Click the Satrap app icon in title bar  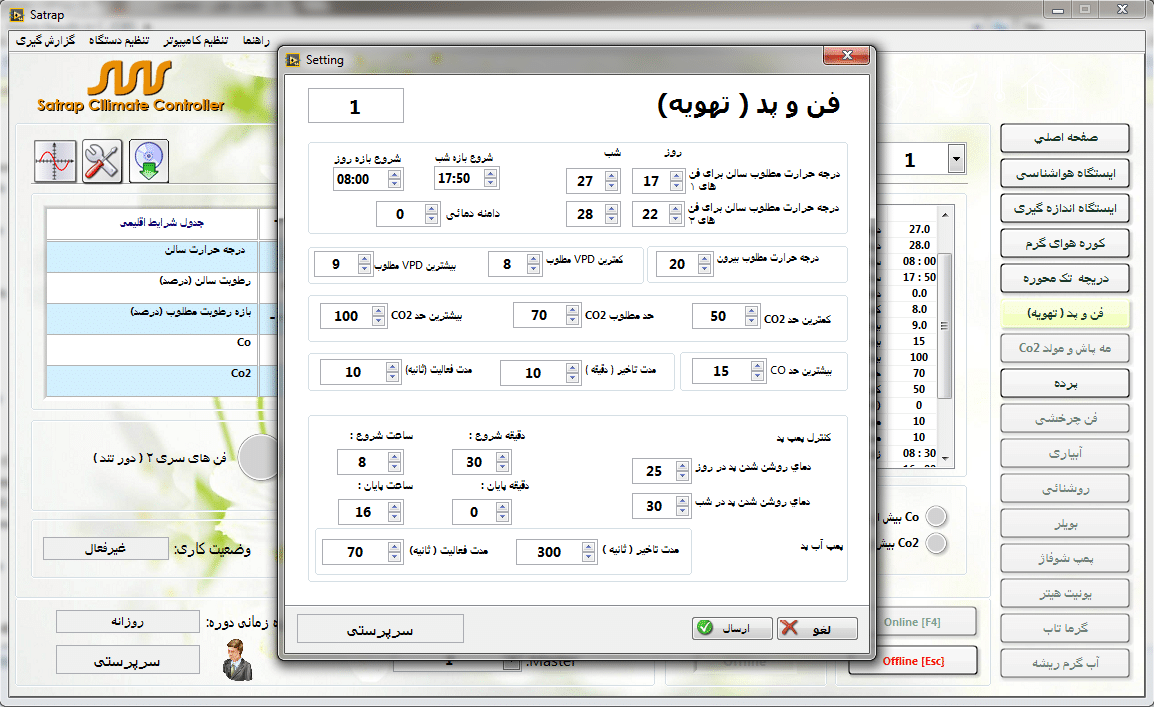click(x=16, y=15)
